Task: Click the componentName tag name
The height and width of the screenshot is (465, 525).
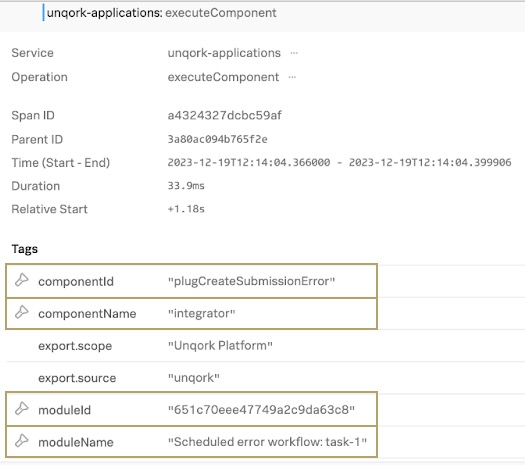Action: click(x=87, y=314)
